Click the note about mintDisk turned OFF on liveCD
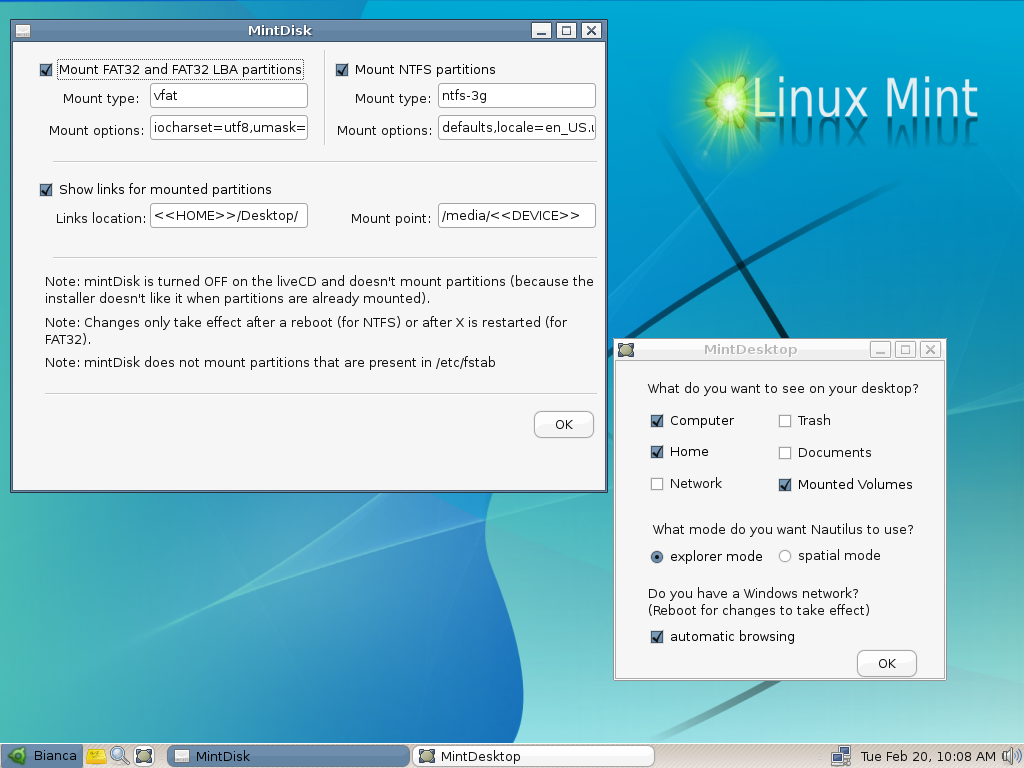Image resolution: width=1024 pixels, height=768 pixels. pyautogui.click(x=319, y=290)
